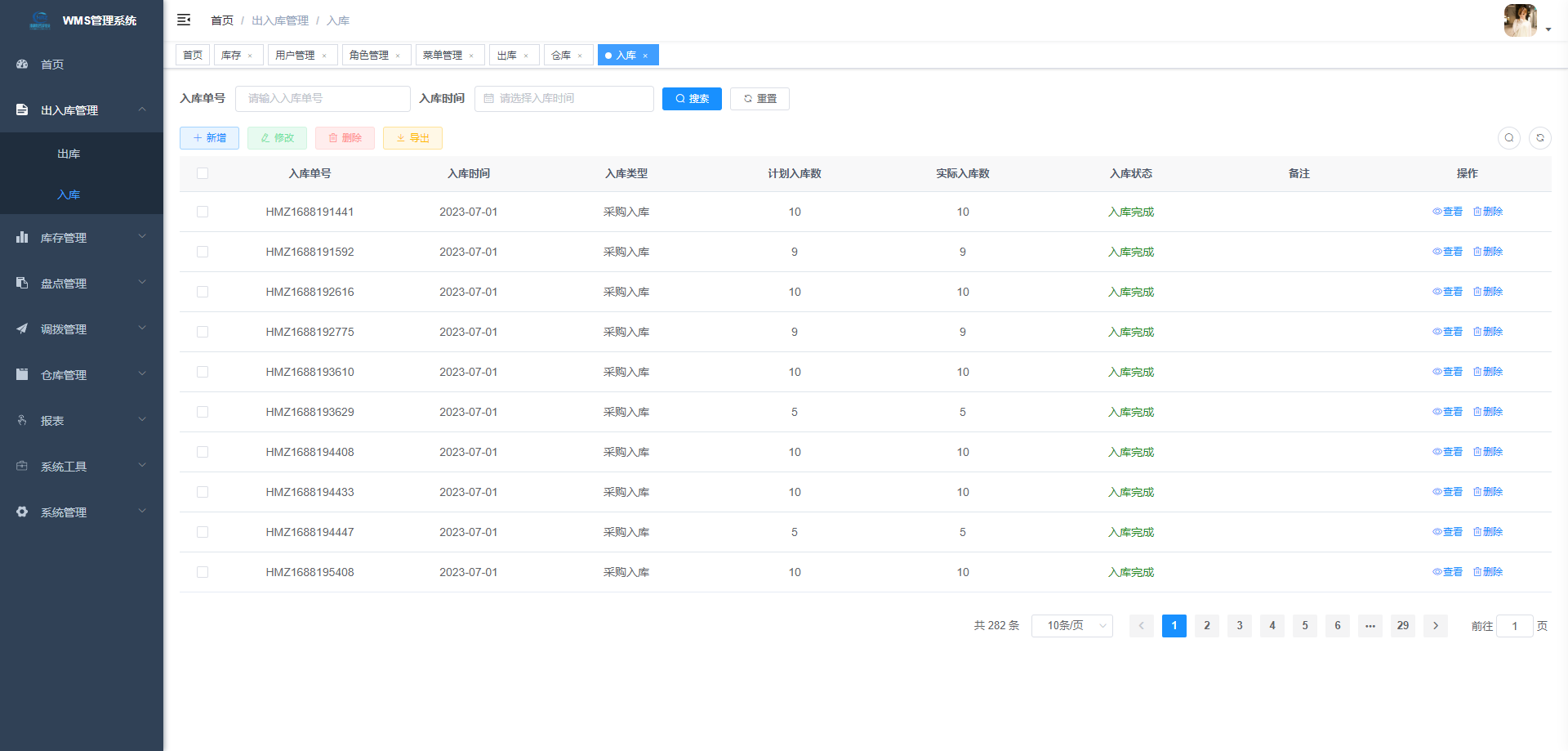The height and width of the screenshot is (751, 1568).
Task: Expand the 系统工具 sidebar menu
Action: [x=82, y=467]
